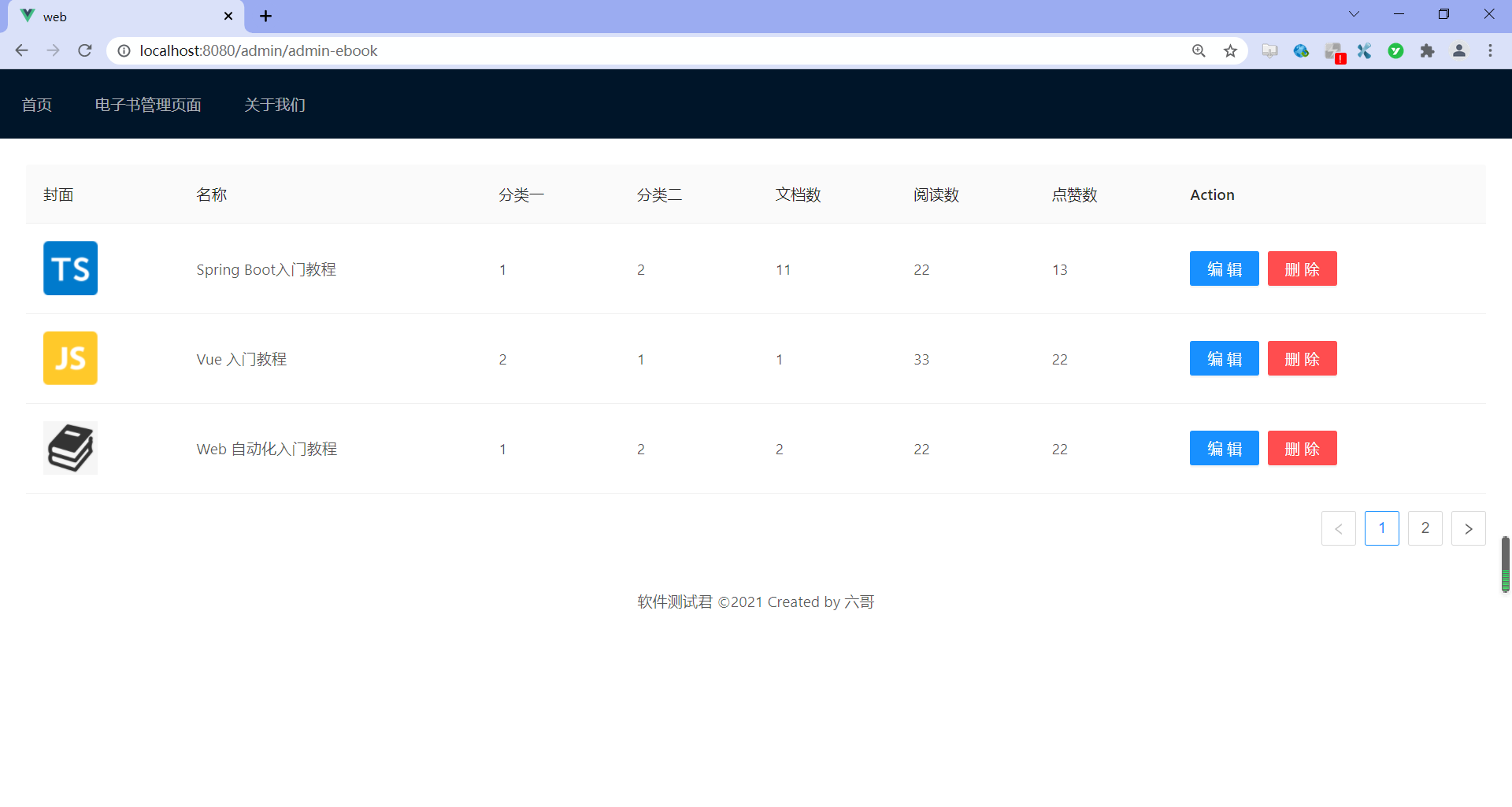The height and width of the screenshot is (807, 1512).
Task: Click the next page arrow in pagination
Action: tap(1468, 528)
